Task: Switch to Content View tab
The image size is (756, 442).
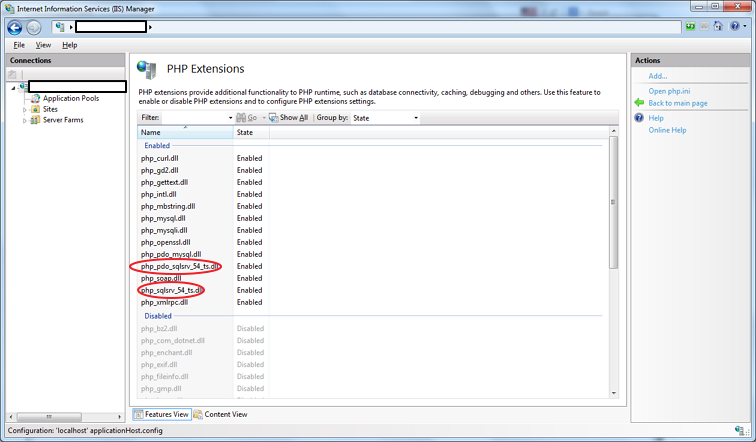Action: 221,415
